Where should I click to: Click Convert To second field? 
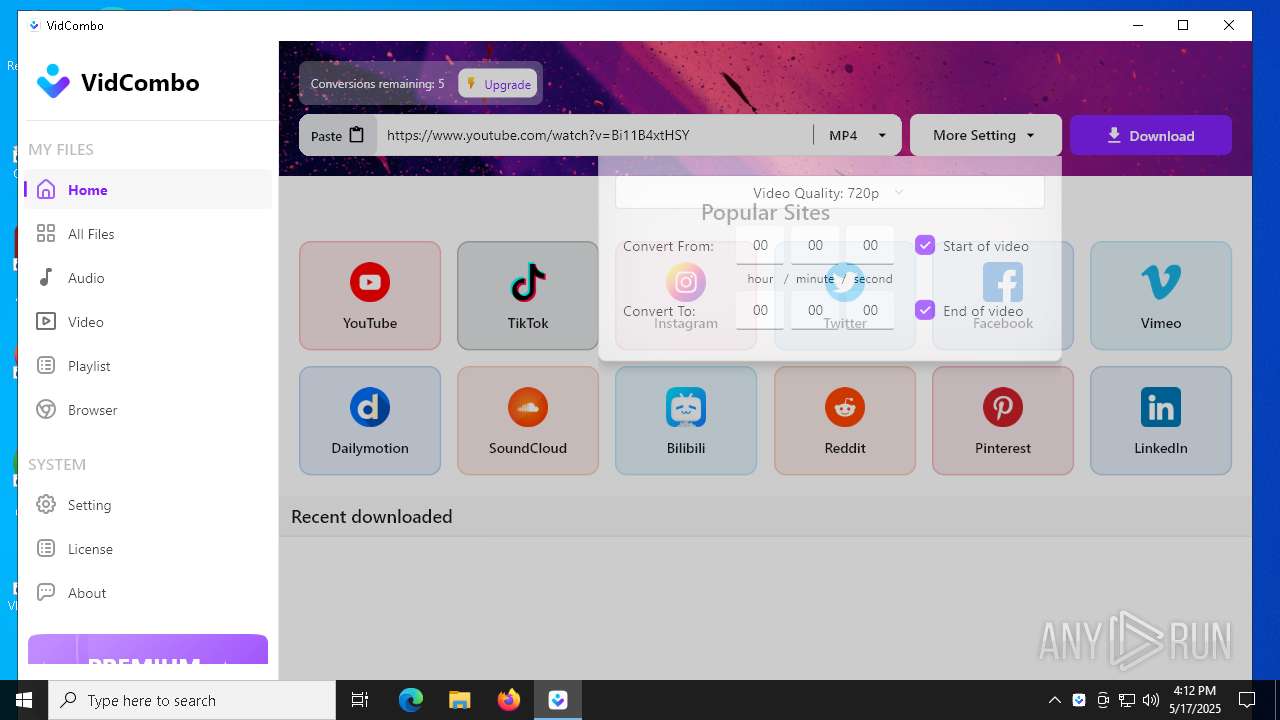870,310
